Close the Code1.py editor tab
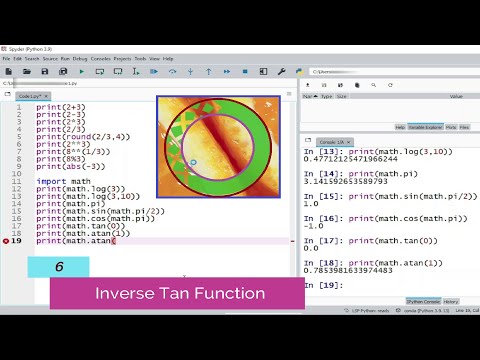Image resolution: width=480 pixels, height=360 pixels. click(x=46, y=96)
